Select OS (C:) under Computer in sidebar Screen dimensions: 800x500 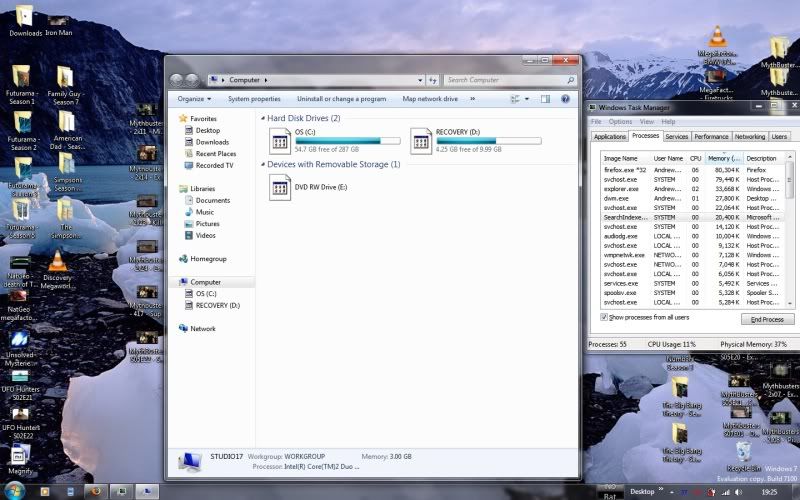pos(206,294)
